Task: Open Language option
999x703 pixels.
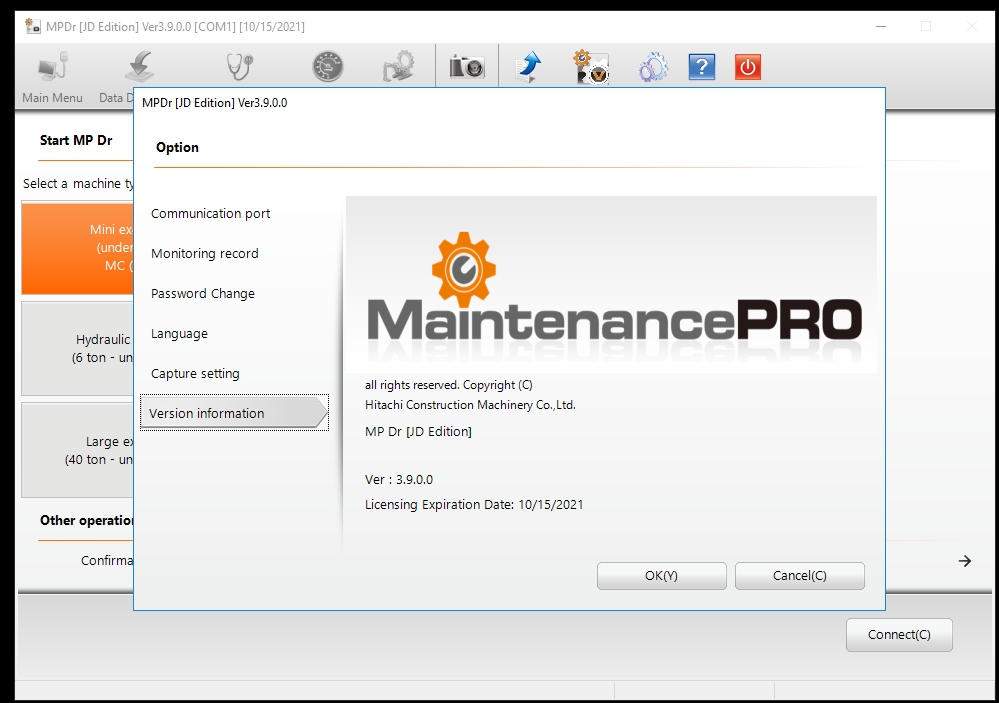Action: tap(179, 334)
